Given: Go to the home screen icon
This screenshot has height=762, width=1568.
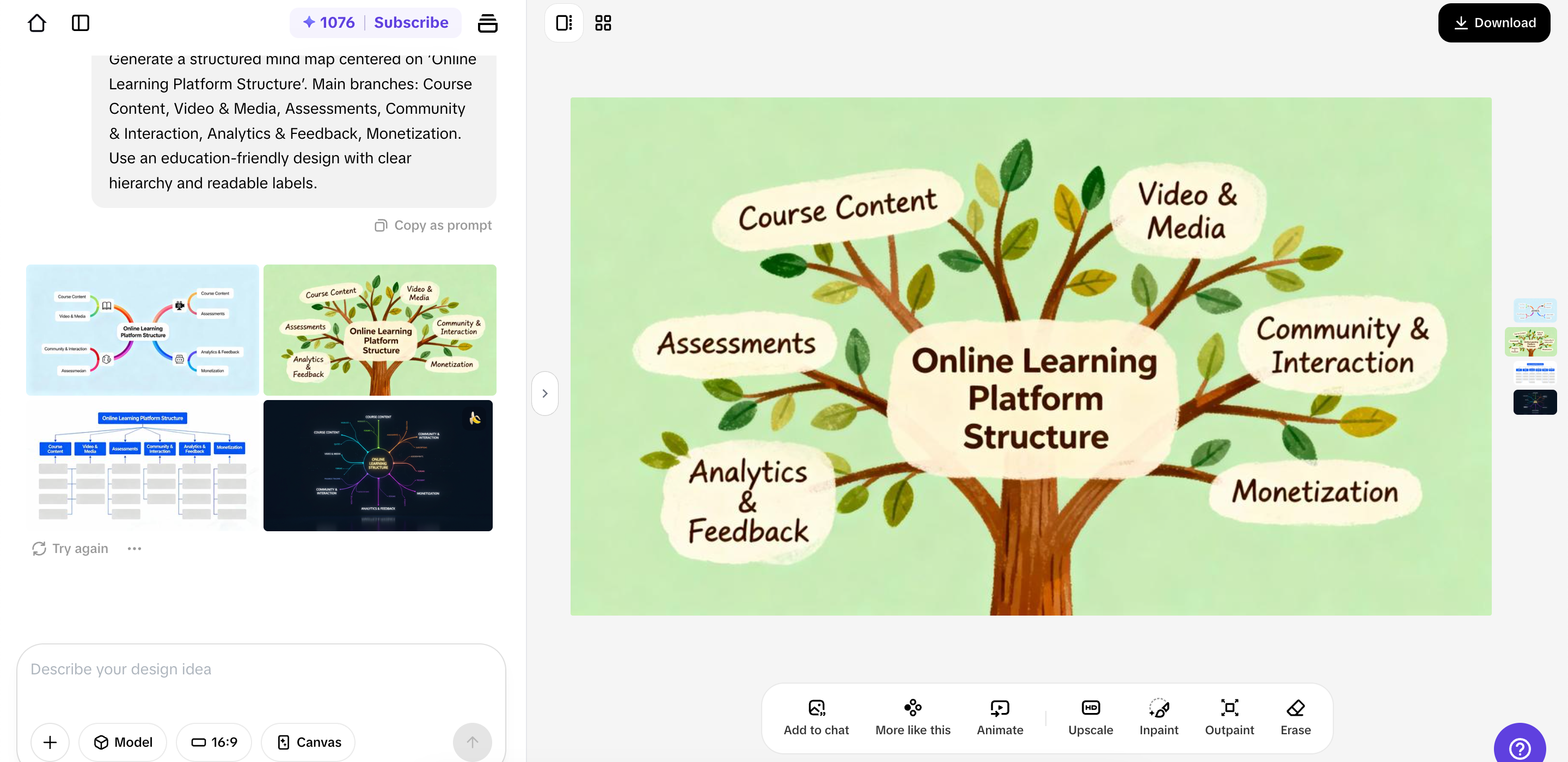Looking at the screenshot, I should [37, 23].
